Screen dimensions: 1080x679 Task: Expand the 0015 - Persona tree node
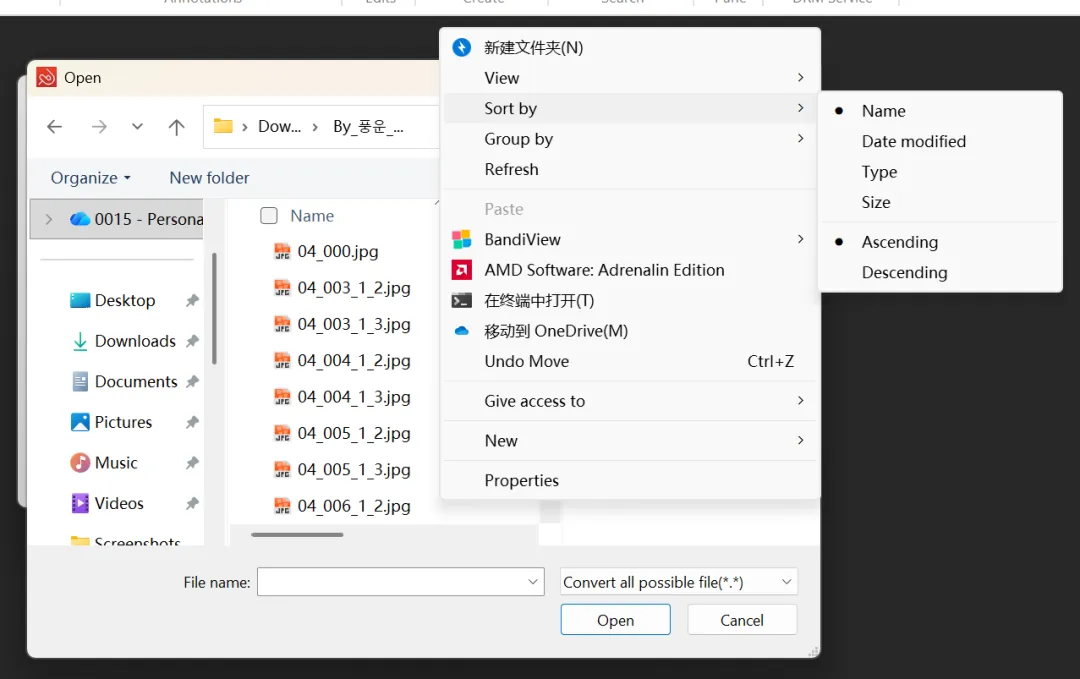48,219
